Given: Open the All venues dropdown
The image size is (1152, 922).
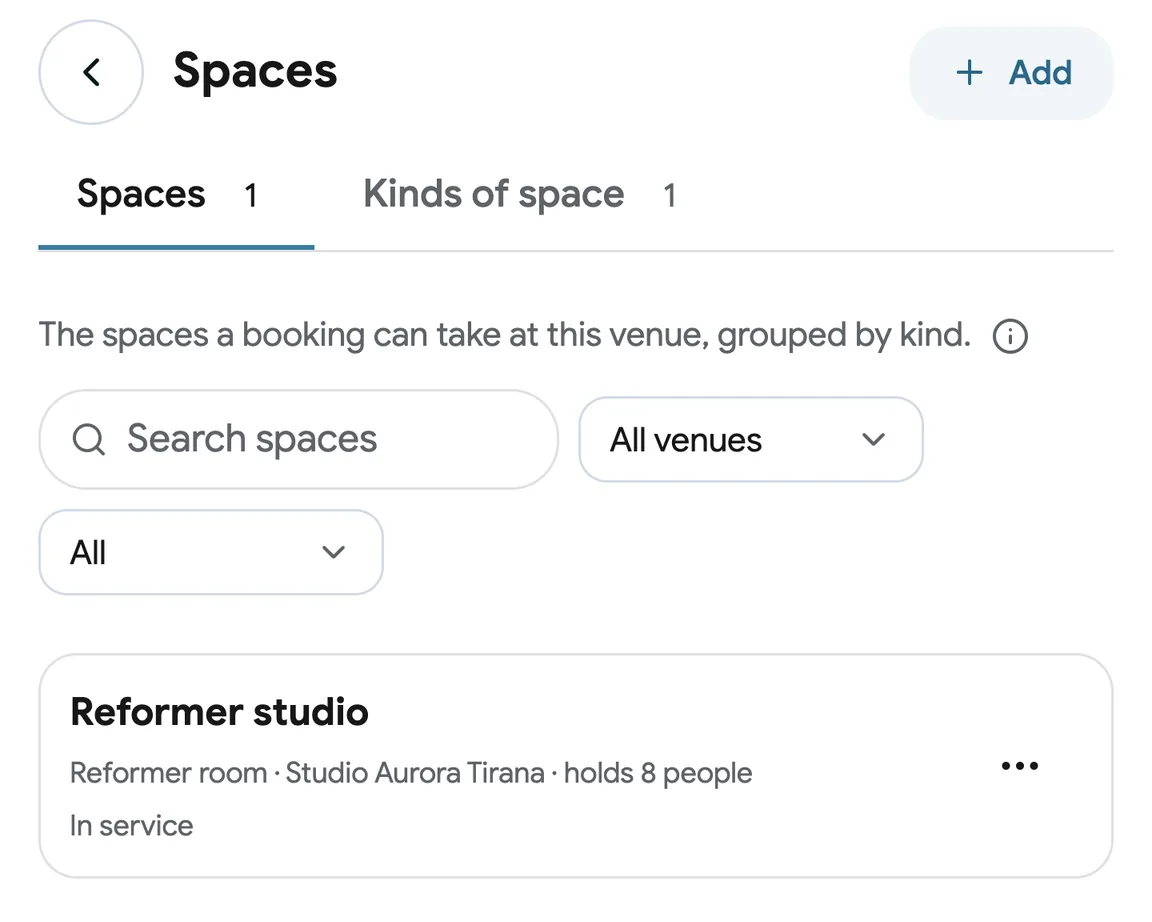Looking at the screenshot, I should tap(751, 439).
